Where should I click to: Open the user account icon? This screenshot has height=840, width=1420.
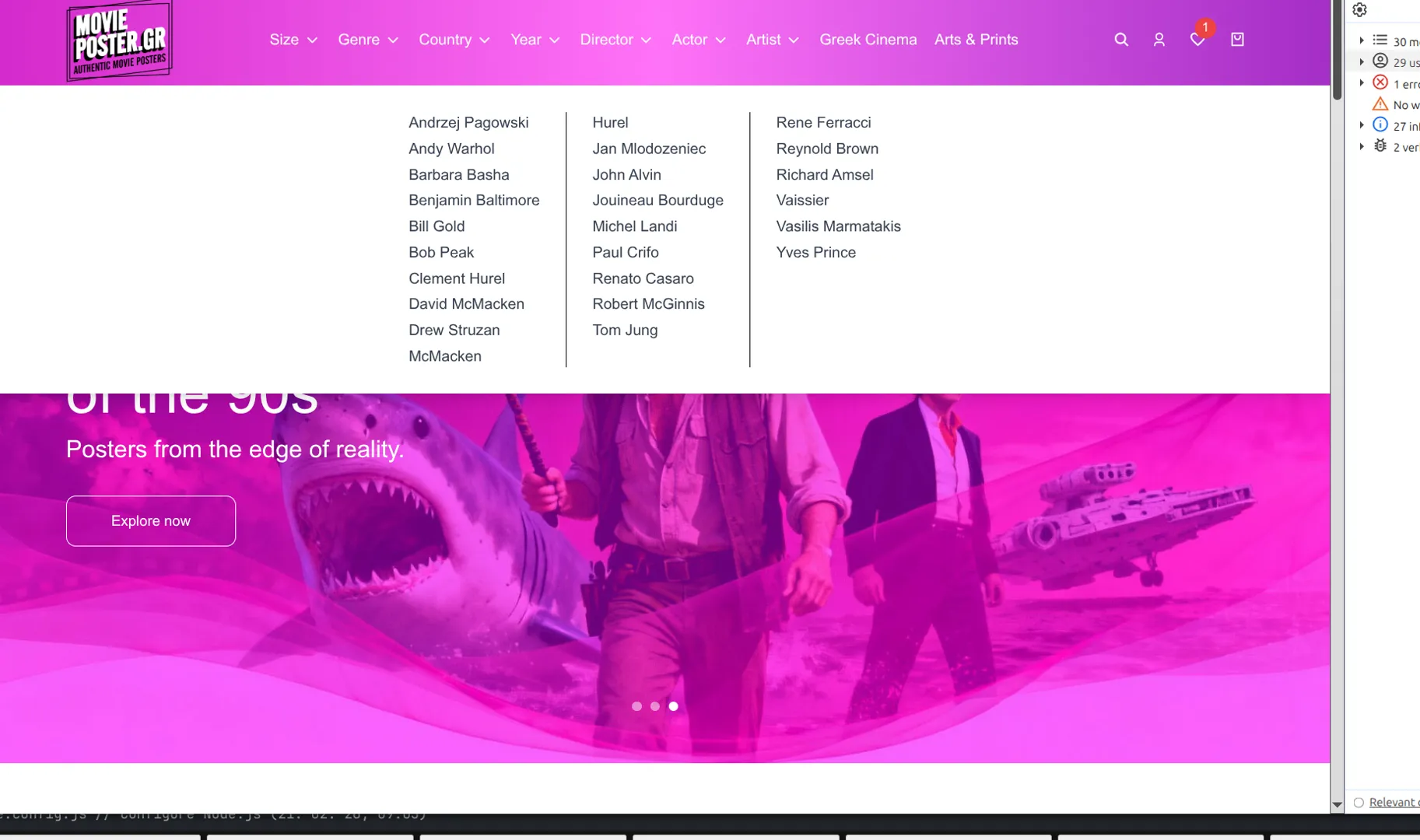[1159, 40]
